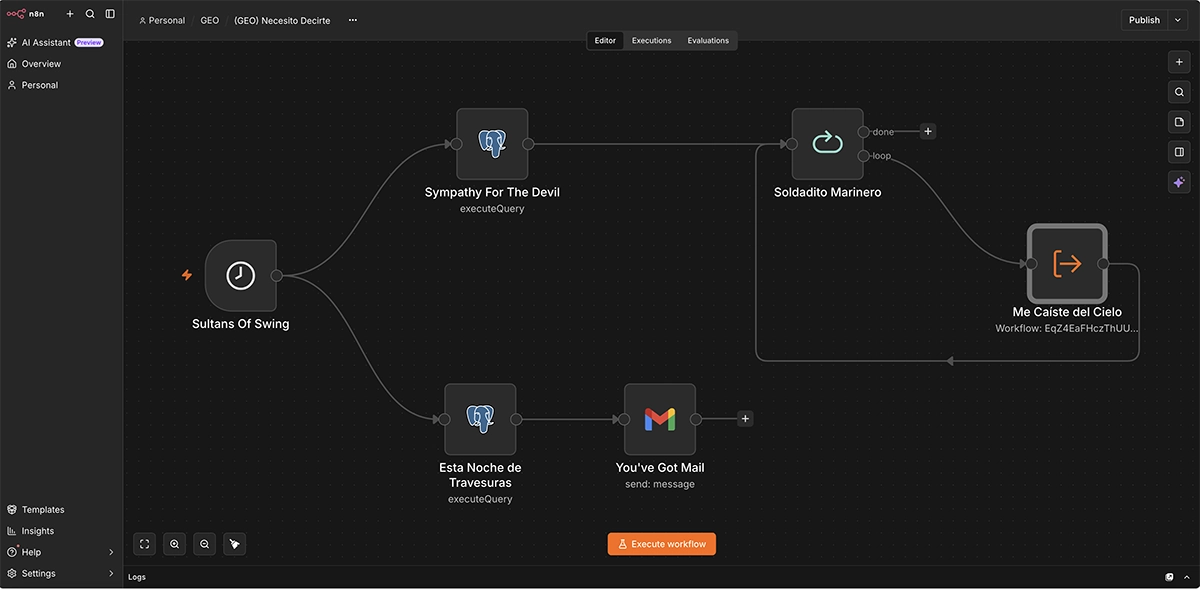Click workflow name (GEO) Necesito Decirte
The image size is (1200, 589).
tap(282, 20)
